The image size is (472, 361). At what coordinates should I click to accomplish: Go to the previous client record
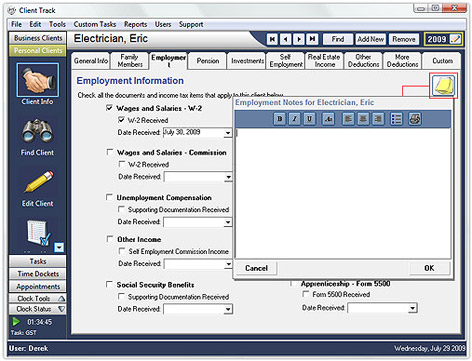coord(286,39)
